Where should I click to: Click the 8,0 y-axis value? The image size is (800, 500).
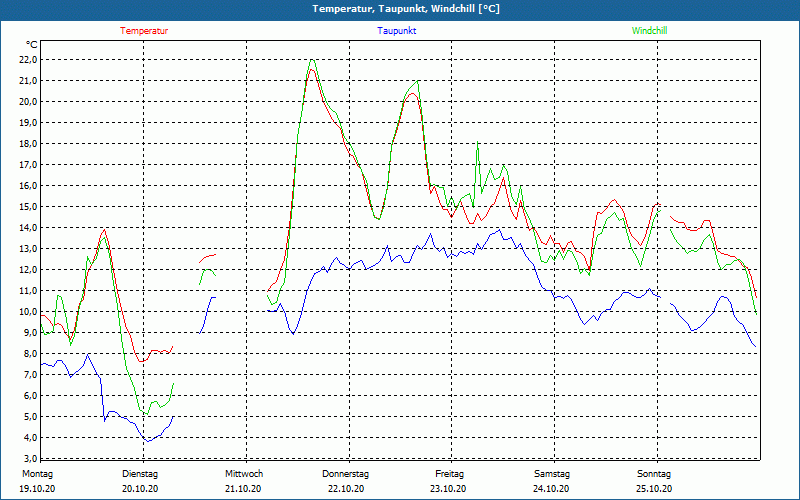click(31, 354)
